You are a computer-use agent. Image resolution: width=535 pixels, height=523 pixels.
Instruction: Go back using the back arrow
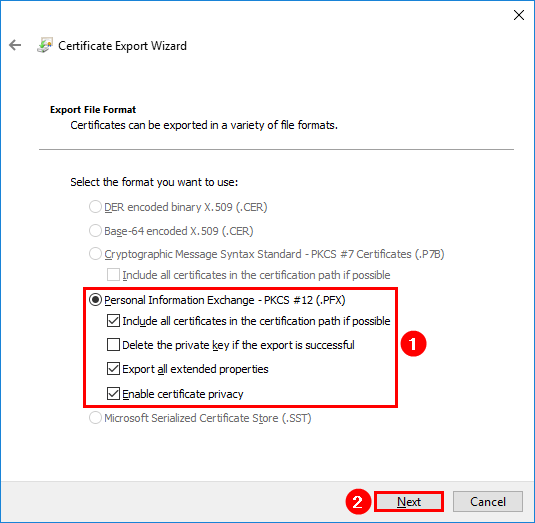15,45
